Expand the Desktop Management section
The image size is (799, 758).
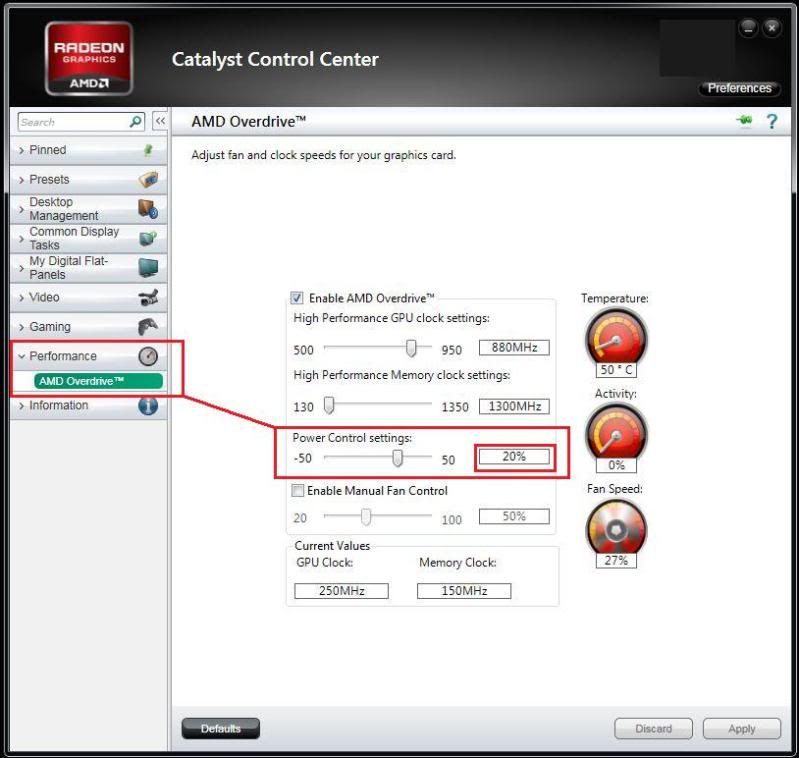coord(88,209)
